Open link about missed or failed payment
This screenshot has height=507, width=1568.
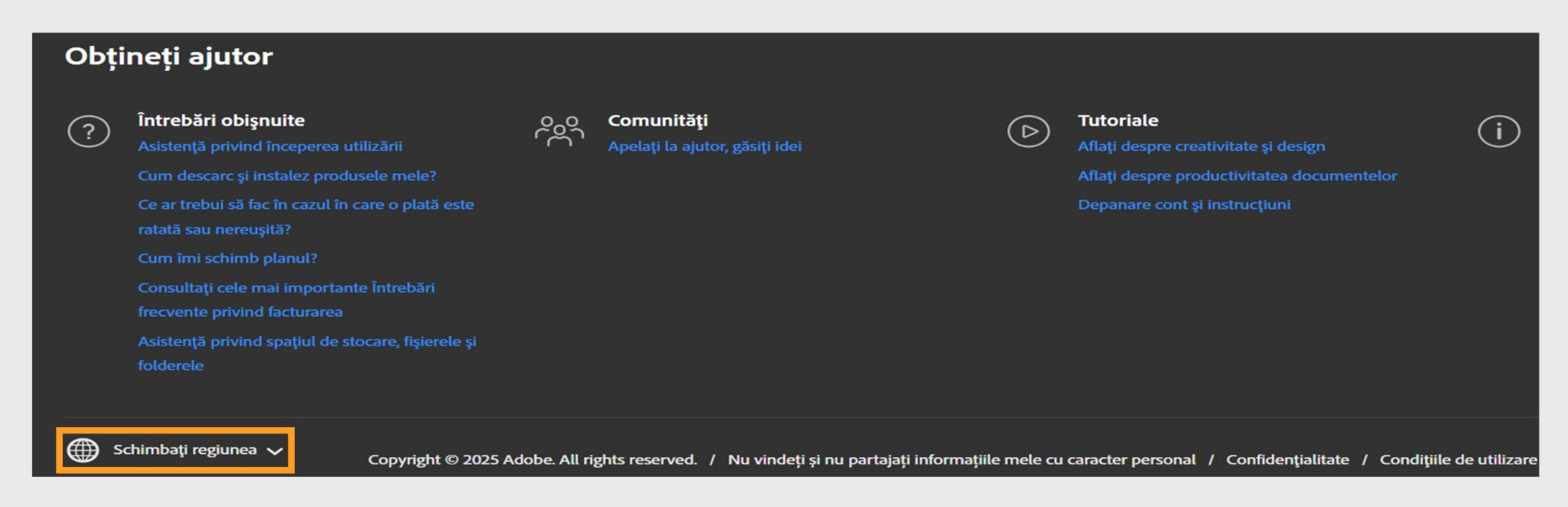click(x=305, y=205)
